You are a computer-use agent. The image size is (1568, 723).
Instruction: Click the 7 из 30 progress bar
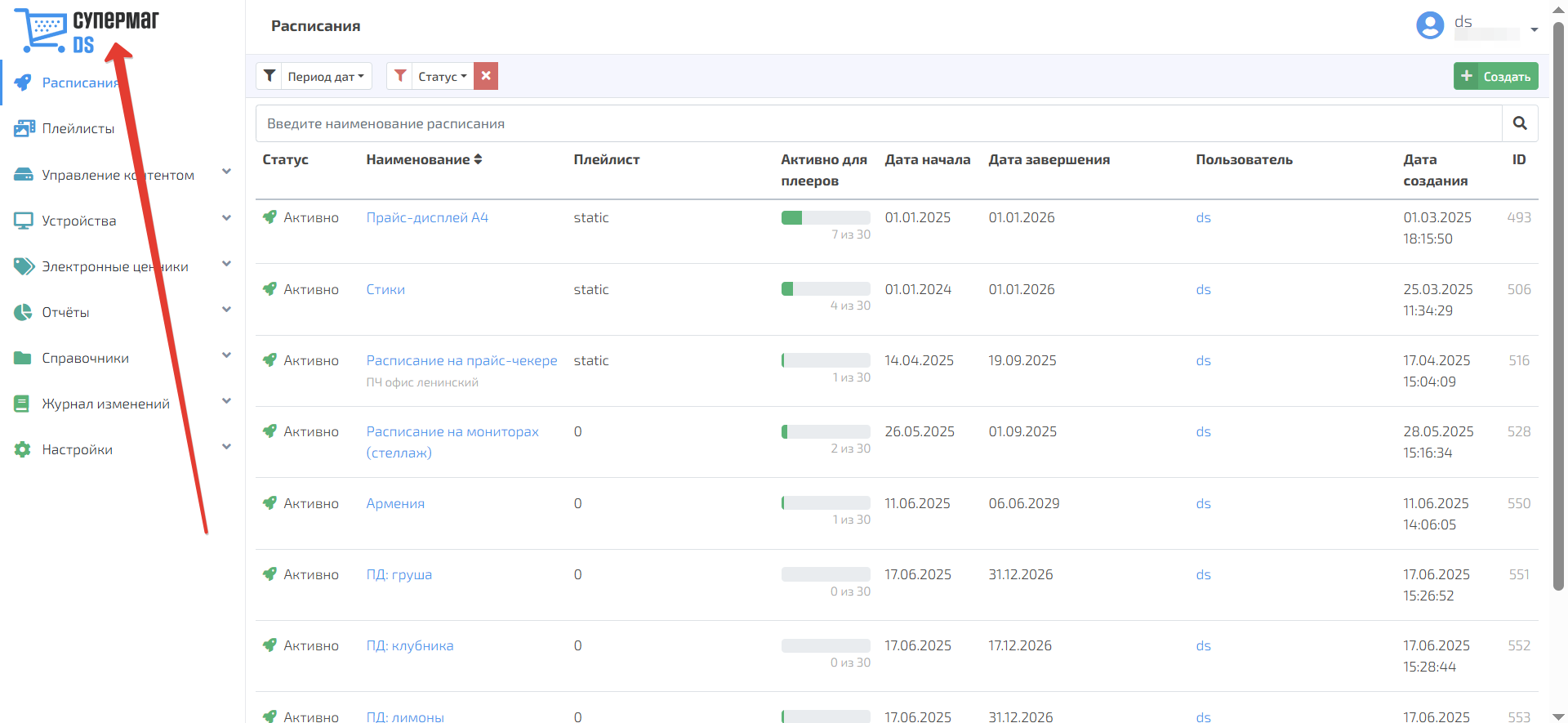[x=826, y=217]
